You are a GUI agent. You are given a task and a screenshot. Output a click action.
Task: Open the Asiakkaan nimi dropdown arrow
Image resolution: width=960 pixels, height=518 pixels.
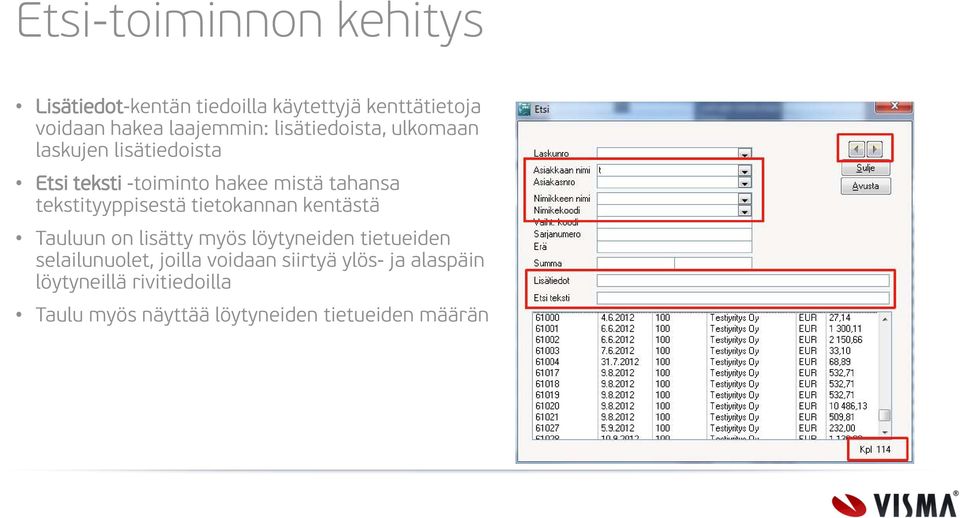(x=744, y=170)
